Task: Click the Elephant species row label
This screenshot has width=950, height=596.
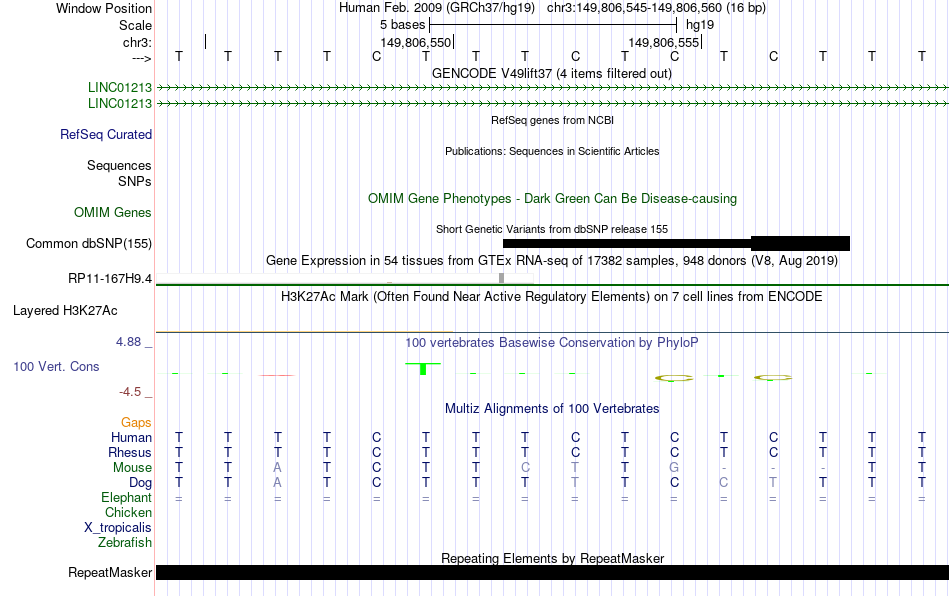Action: (126, 497)
